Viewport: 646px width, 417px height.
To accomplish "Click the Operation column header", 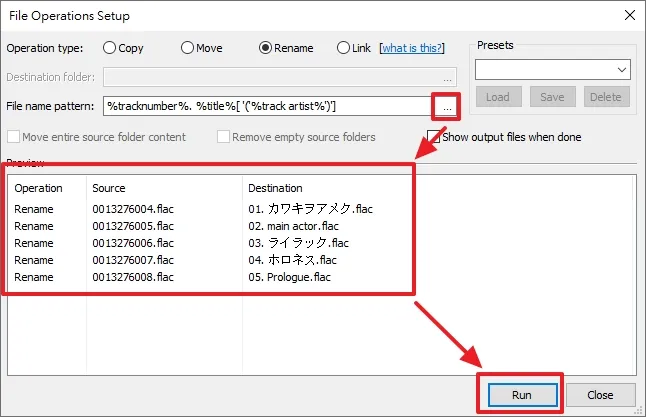I will 38,188.
